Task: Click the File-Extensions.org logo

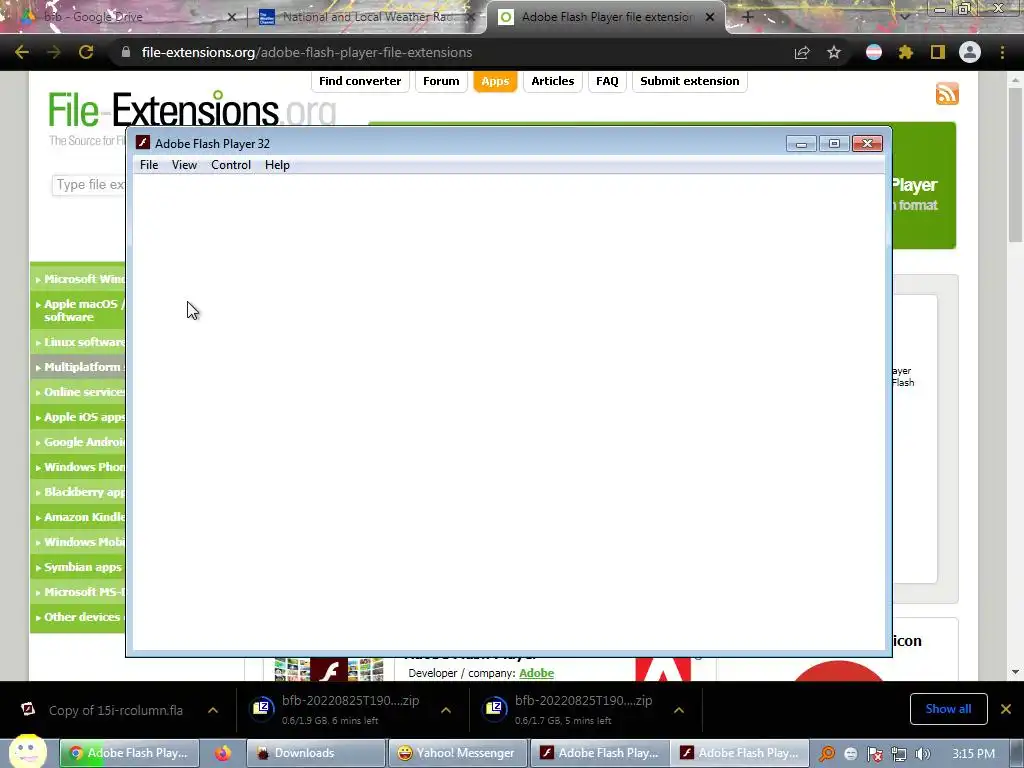Action: [x=193, y=110]
